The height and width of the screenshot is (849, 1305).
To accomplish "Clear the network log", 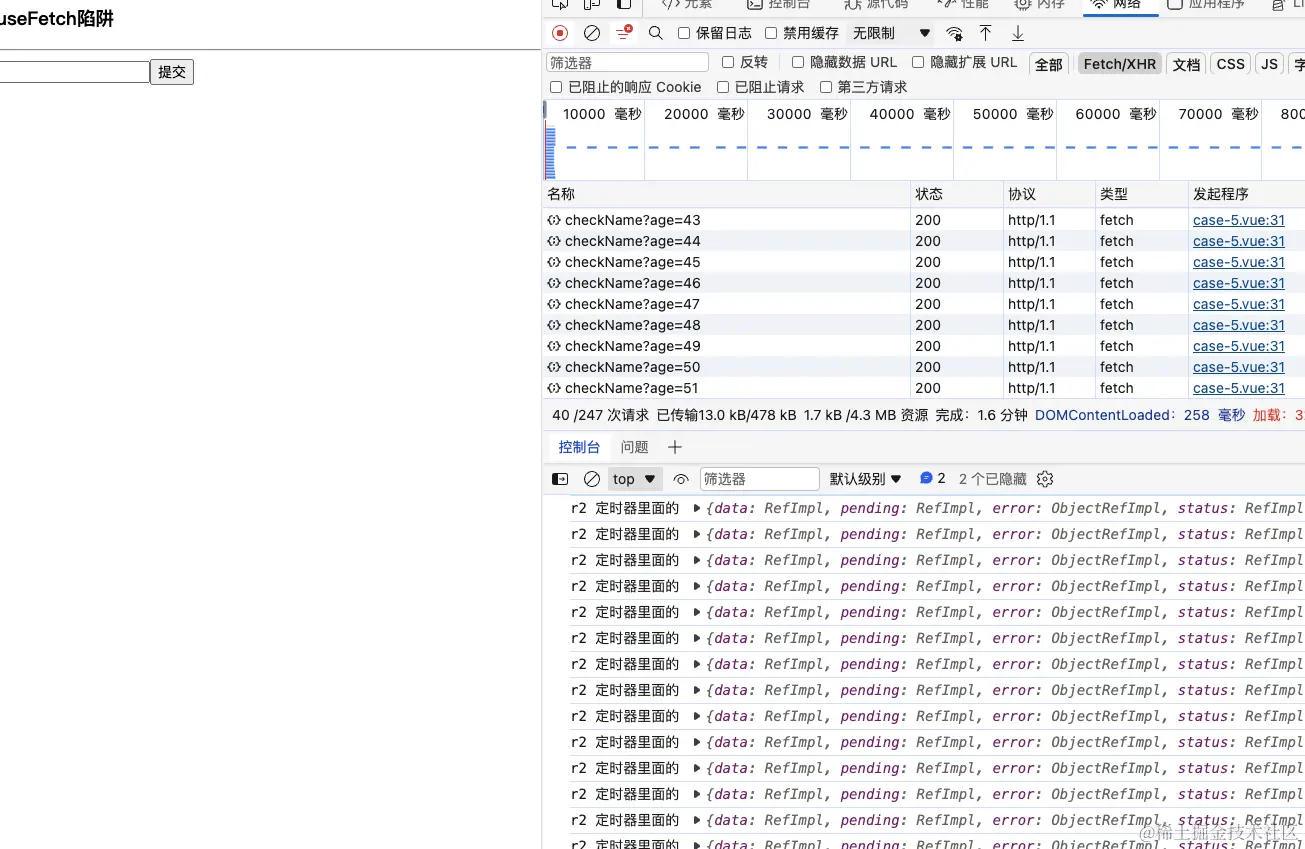I will 592,33.
